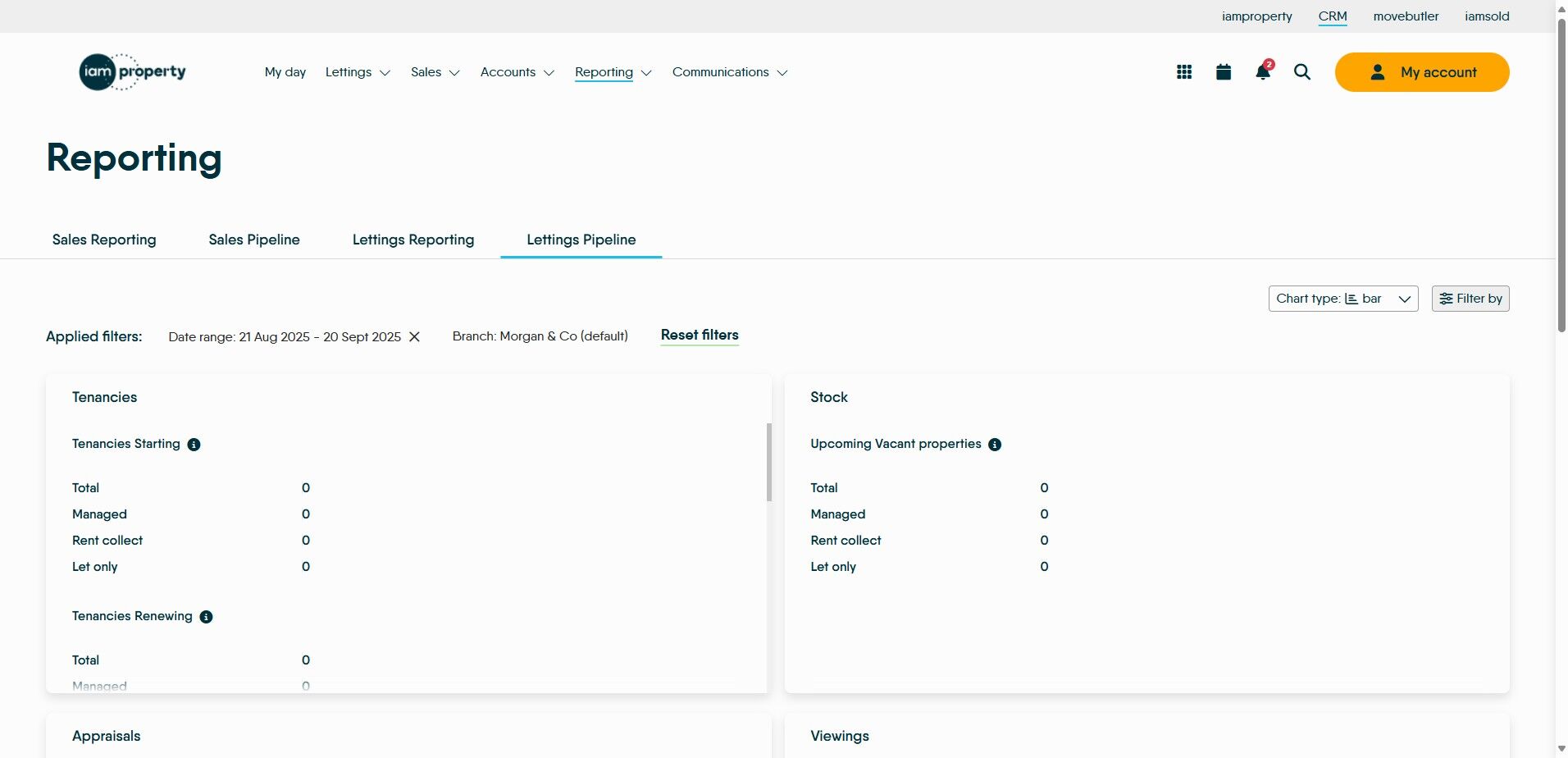
Task: Click the Appraisals card heading
Action: (107, 736)
